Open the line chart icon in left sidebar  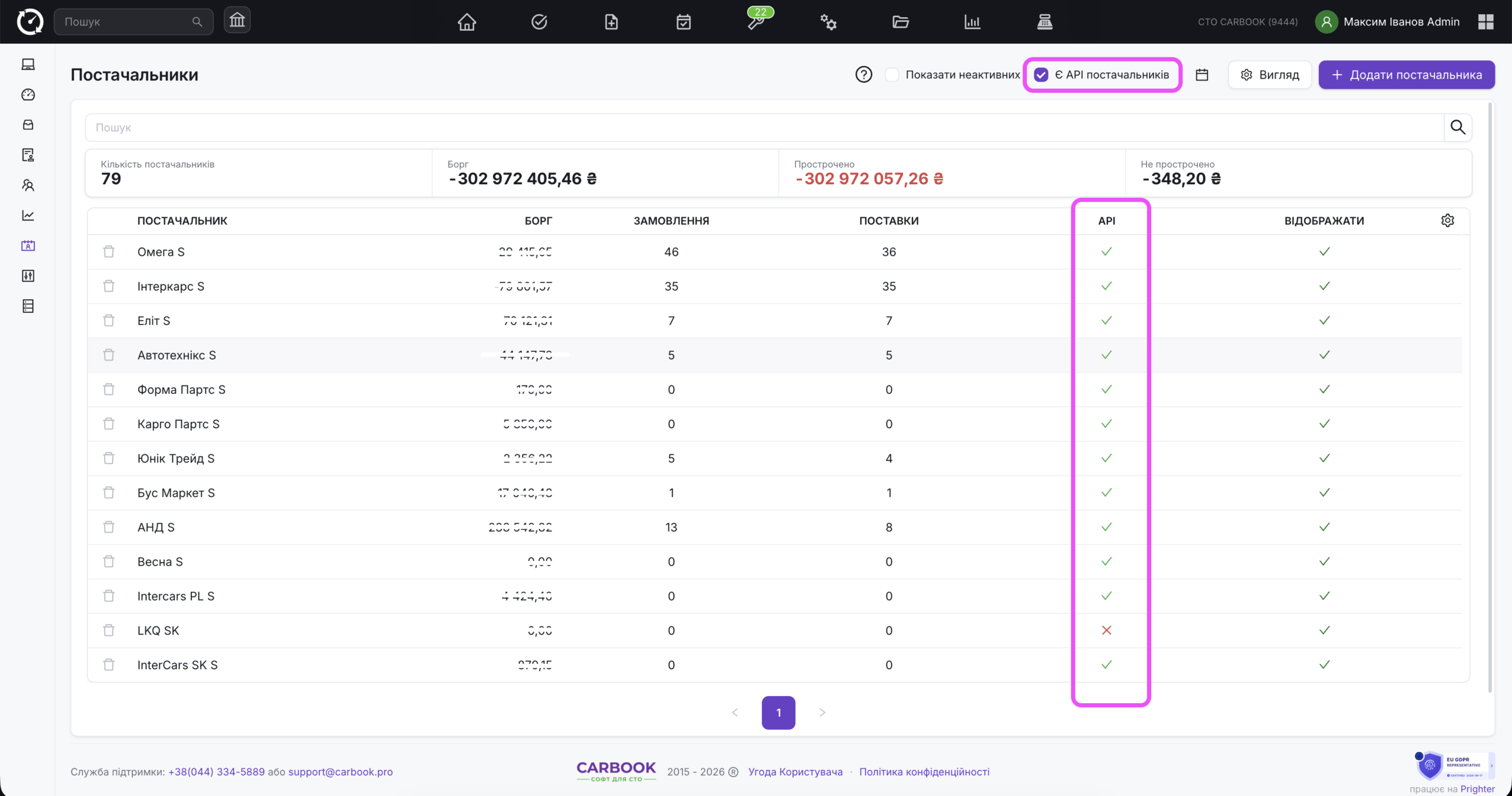click(28, 216)
